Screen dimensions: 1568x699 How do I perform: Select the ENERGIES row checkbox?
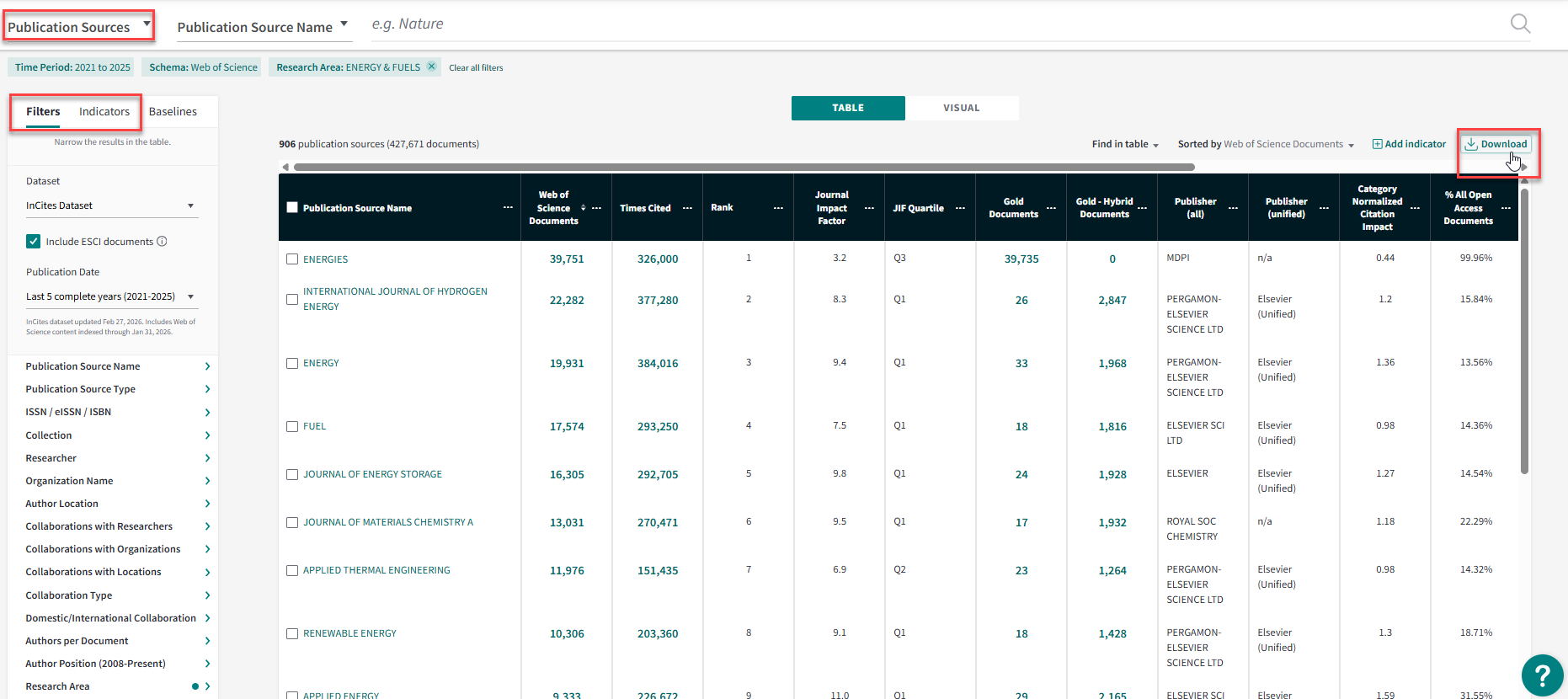pyautogui.click(x=292, y=259)
